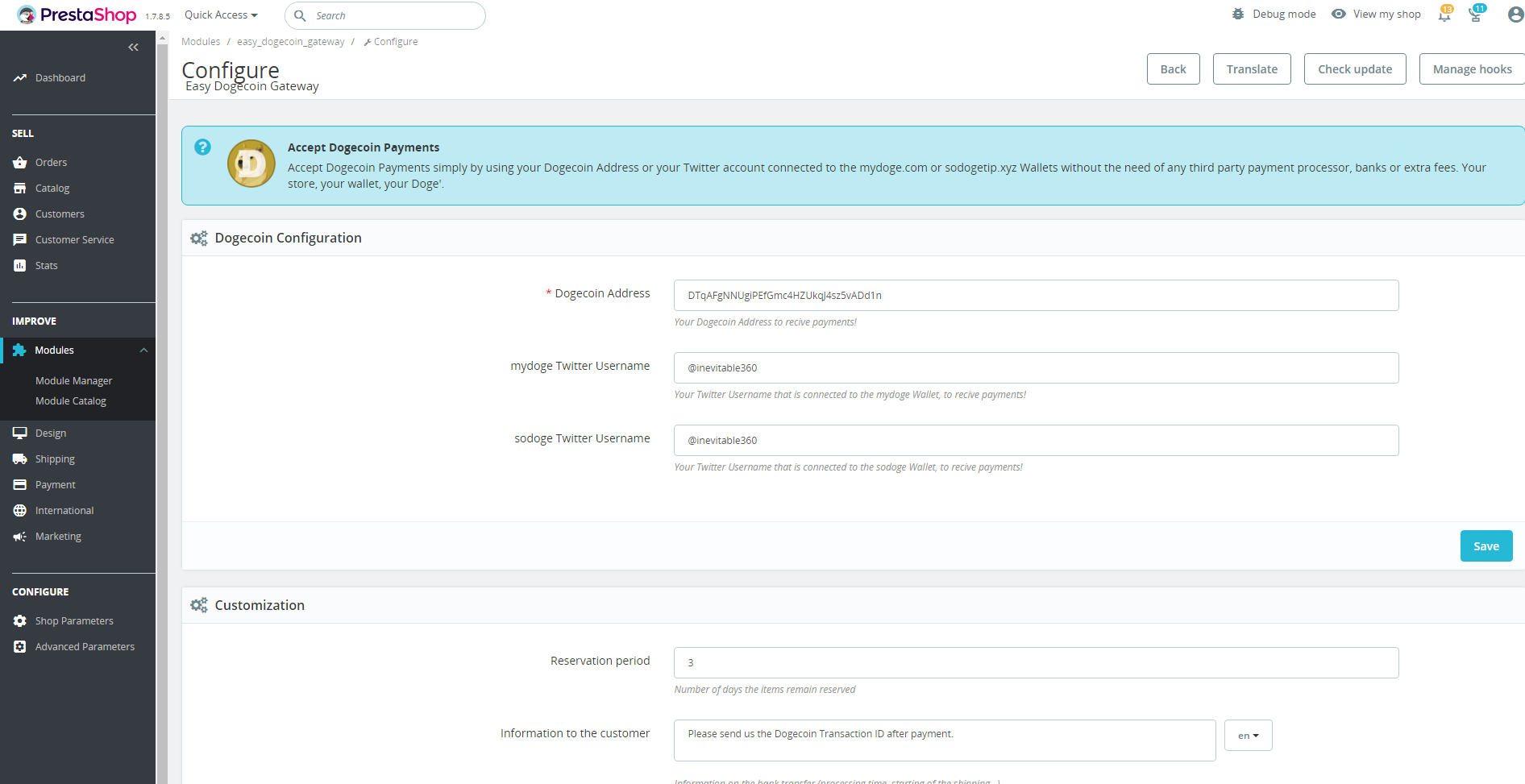The height and width of the screenshot is (784, 1525).
Task: Click the Translate button
Action: coord(1252,69)
